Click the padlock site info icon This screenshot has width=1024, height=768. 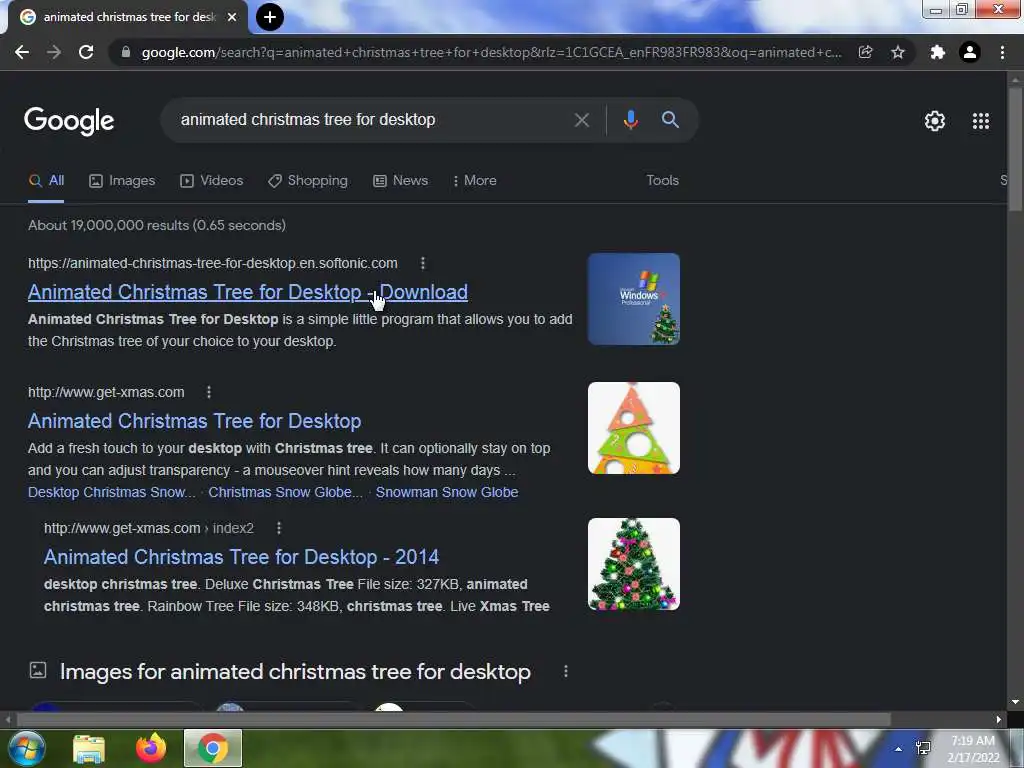126,52
